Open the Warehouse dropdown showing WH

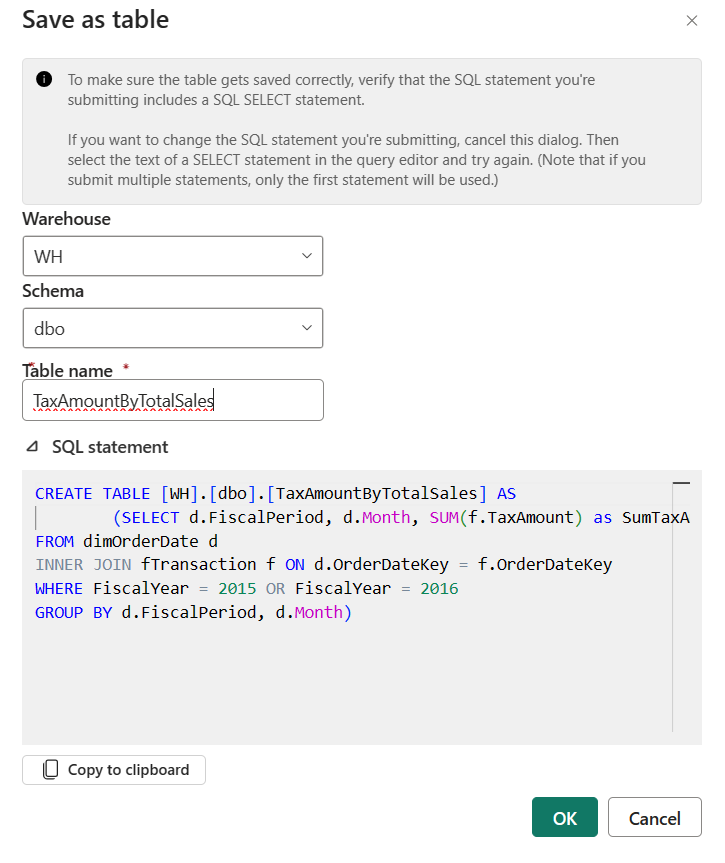pyautogui.click(x=172, y=257)
